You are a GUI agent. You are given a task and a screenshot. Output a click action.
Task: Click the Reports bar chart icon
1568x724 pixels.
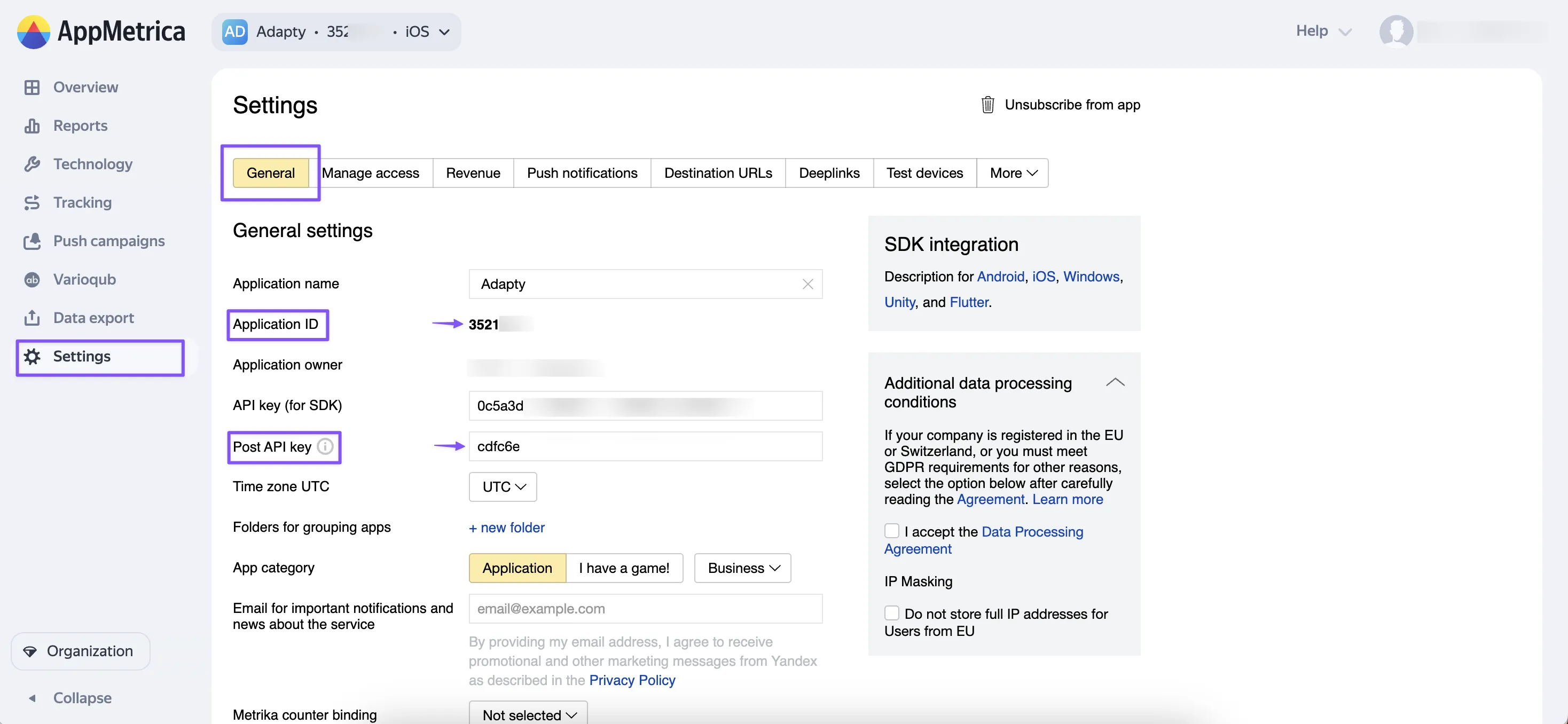click(32, 126)
